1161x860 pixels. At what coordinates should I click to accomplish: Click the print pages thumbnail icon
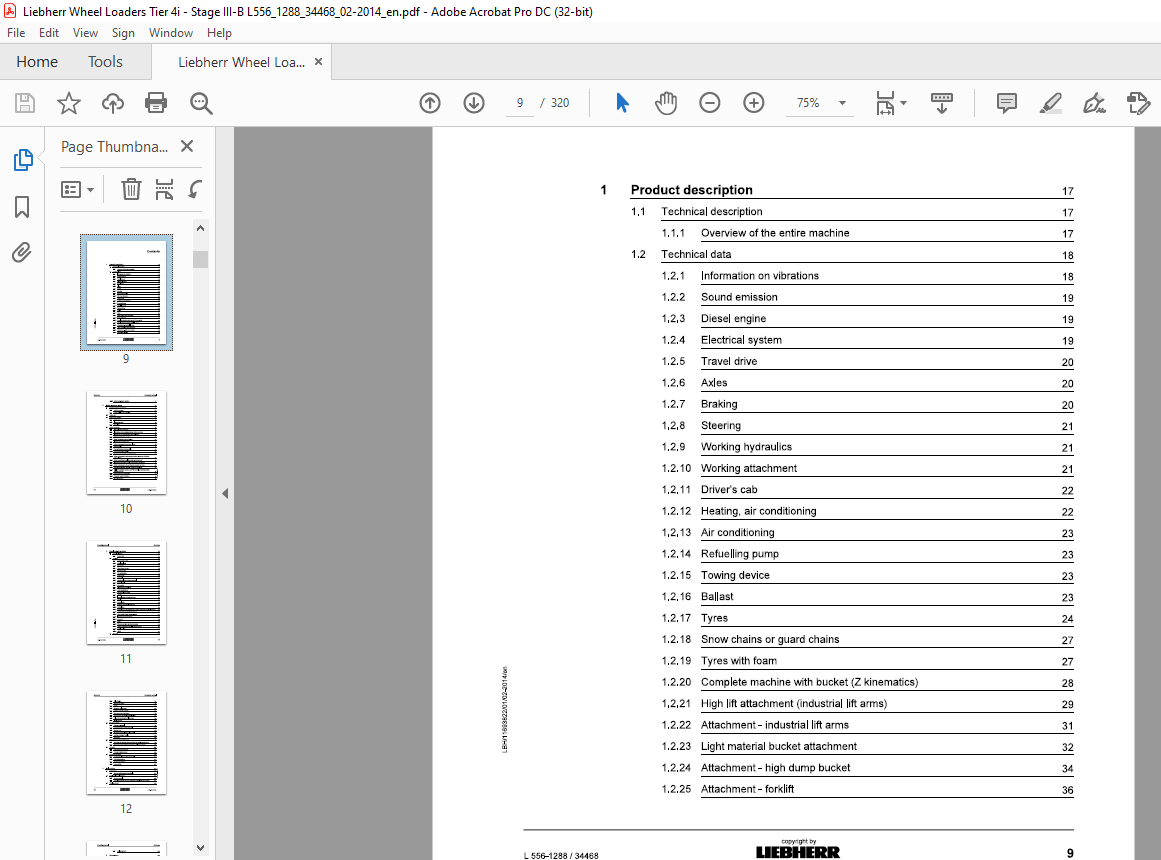[x=164, y=190]
